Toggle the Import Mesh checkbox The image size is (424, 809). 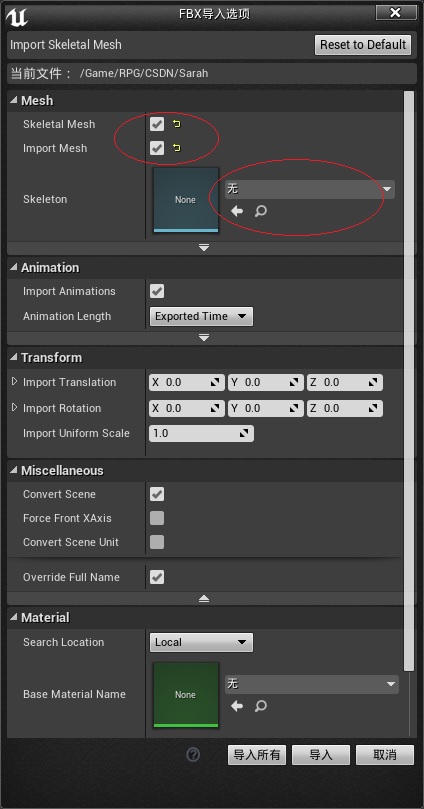pos(157,148)
